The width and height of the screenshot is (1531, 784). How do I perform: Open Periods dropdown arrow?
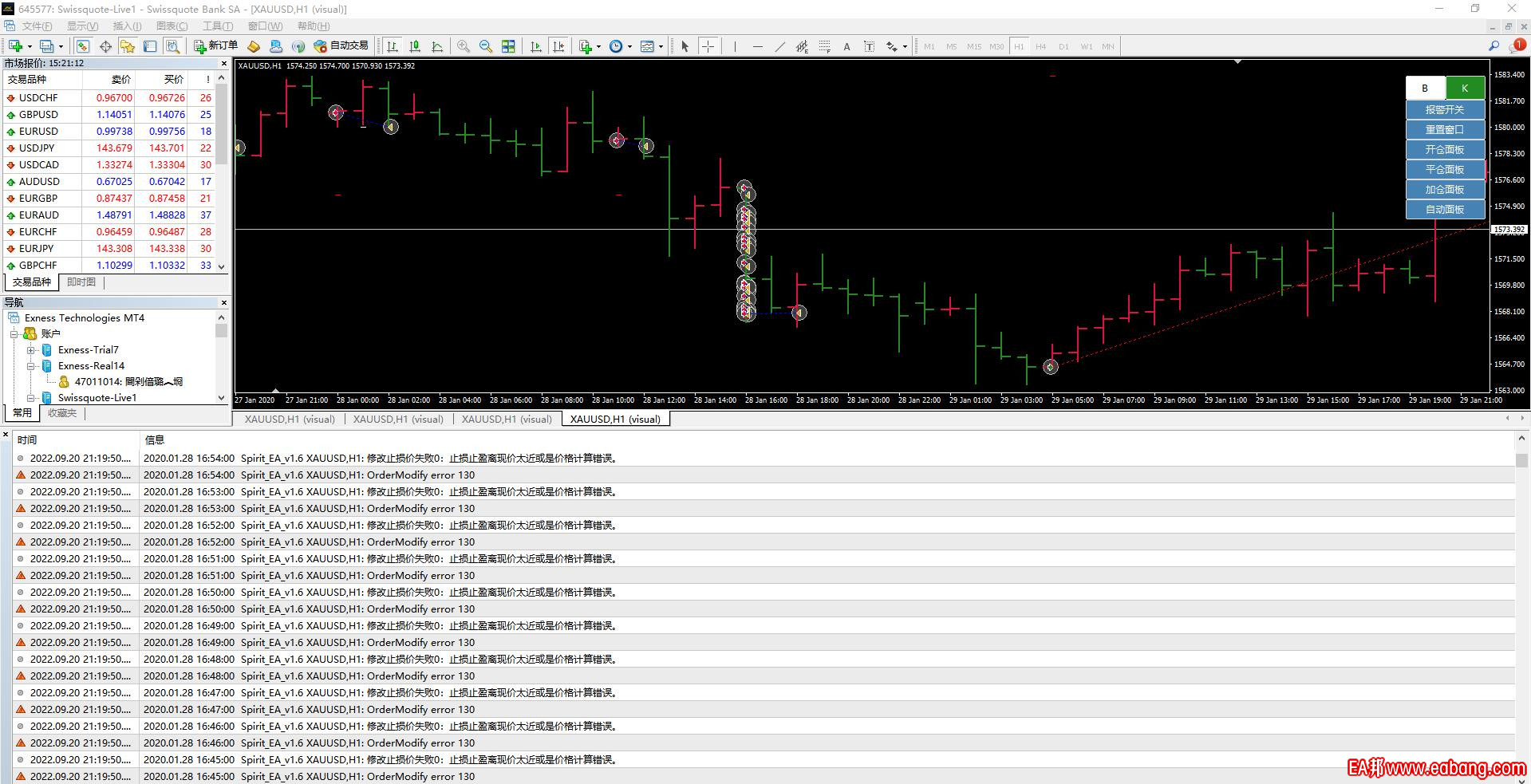pyautogui.click(x=629, y=46)
